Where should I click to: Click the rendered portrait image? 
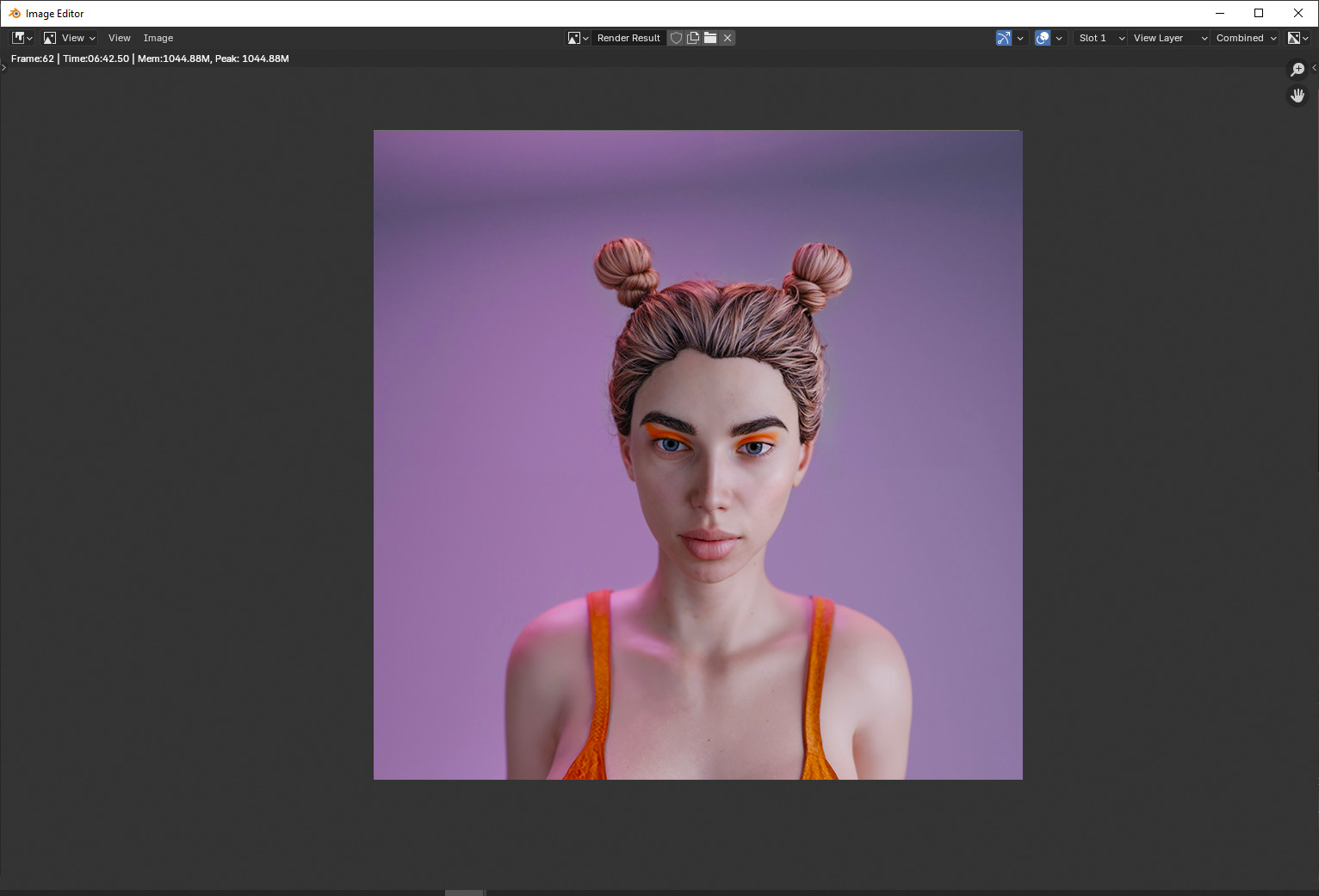click(698, 455)
